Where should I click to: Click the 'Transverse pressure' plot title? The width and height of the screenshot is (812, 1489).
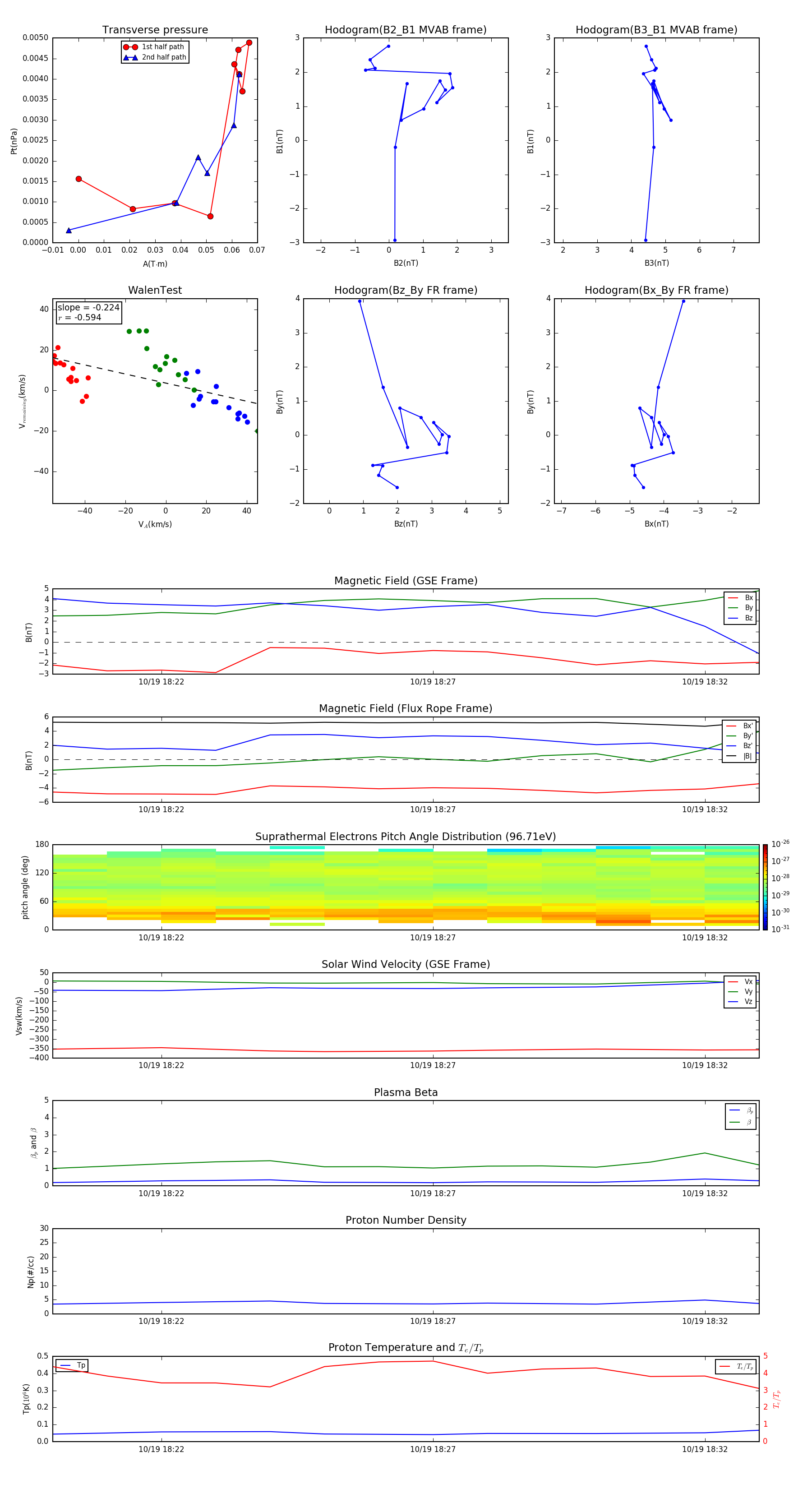[155, 30]
